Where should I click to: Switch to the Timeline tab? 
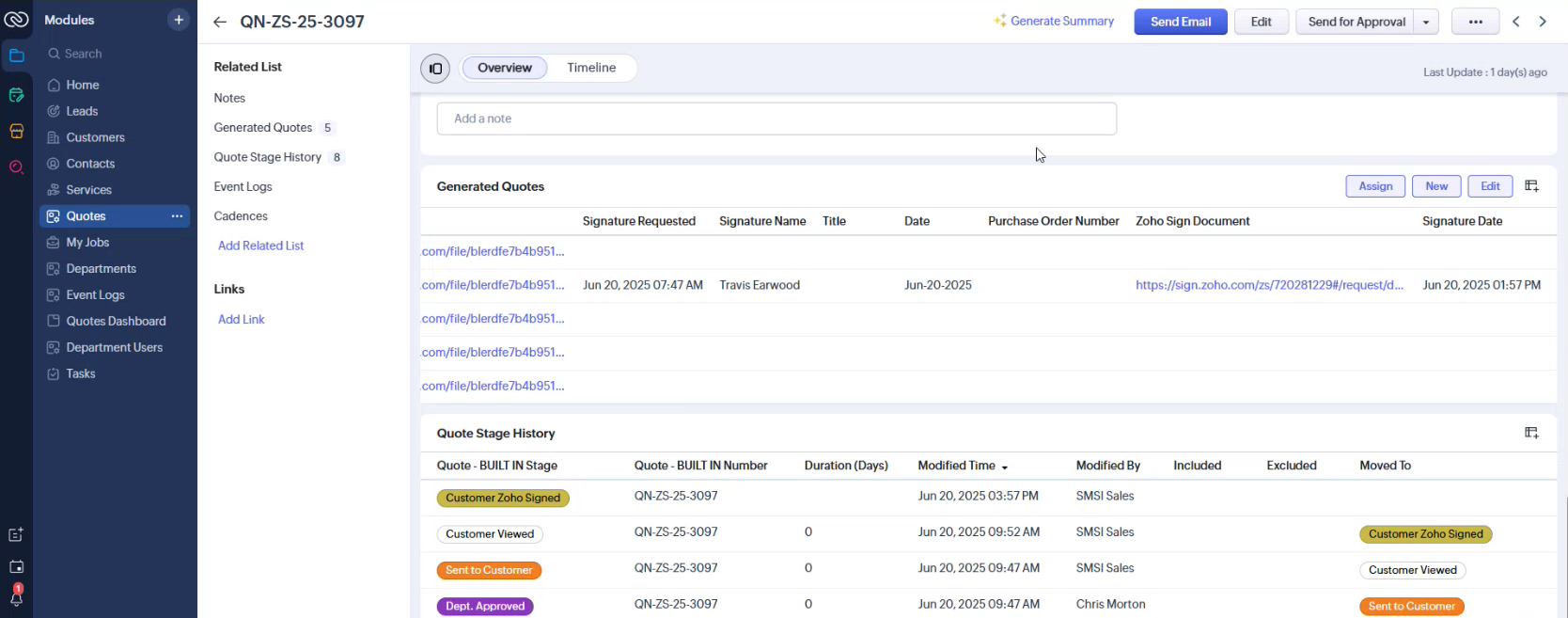[591, 68]
